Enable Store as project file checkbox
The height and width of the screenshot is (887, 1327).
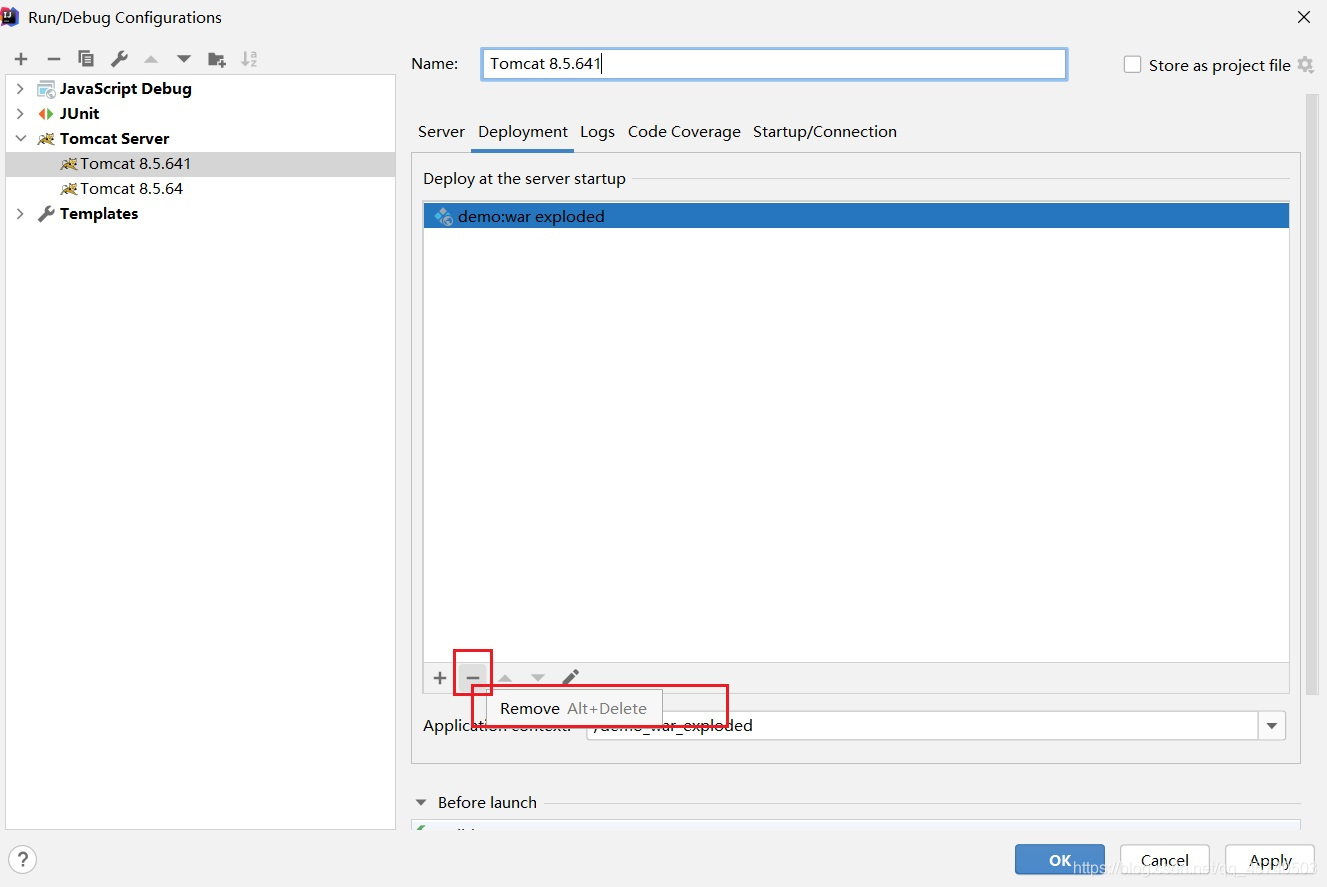pos(1132,65)
